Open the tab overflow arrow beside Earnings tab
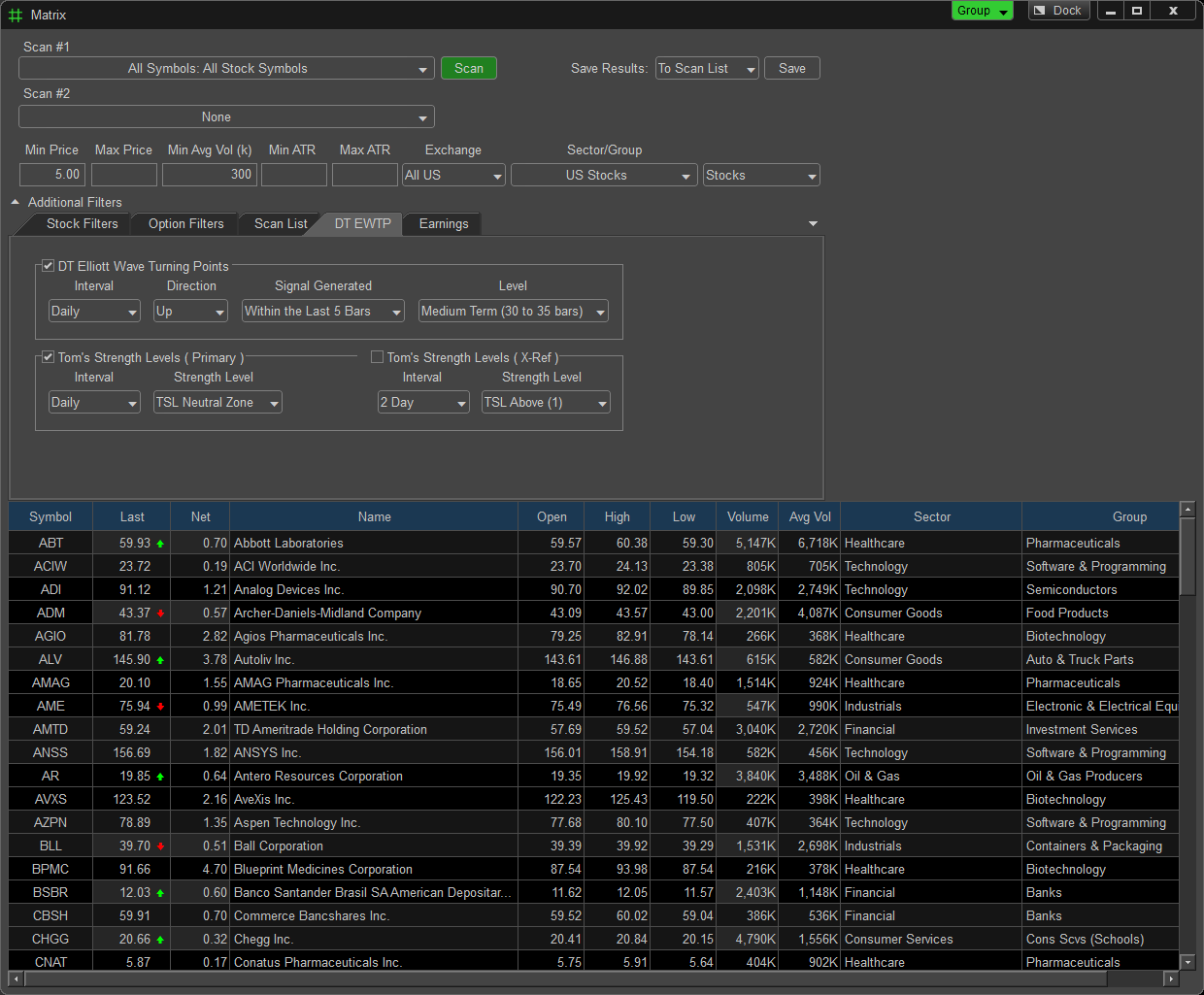This screenshot has width=1204, height=995. point(813,224)
